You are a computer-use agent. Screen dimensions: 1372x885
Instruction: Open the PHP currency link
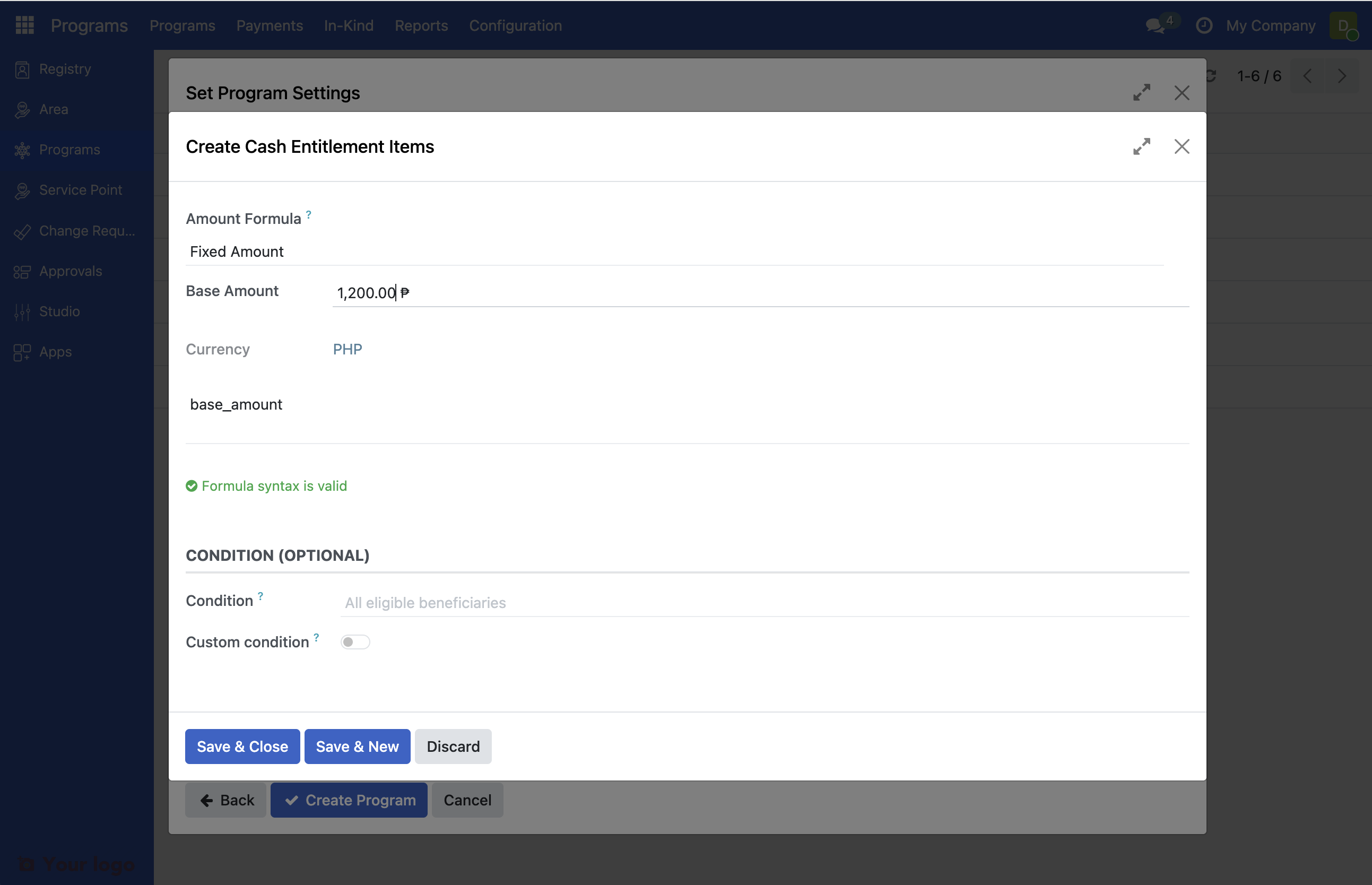click(x=348, y=349)
